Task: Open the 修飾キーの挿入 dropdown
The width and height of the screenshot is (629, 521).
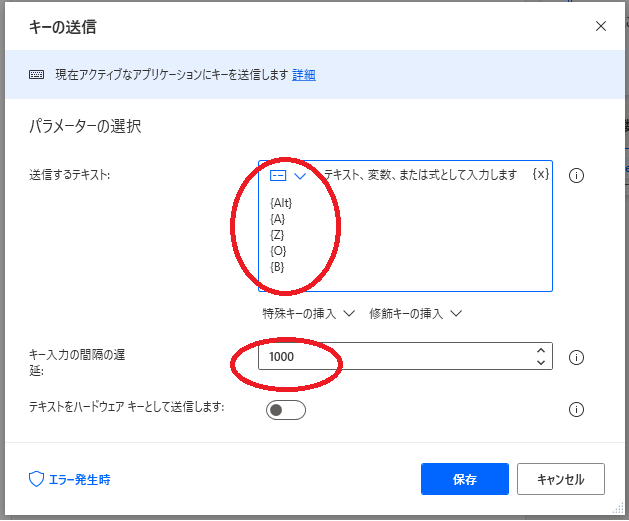Action: (x=415, y=313)
